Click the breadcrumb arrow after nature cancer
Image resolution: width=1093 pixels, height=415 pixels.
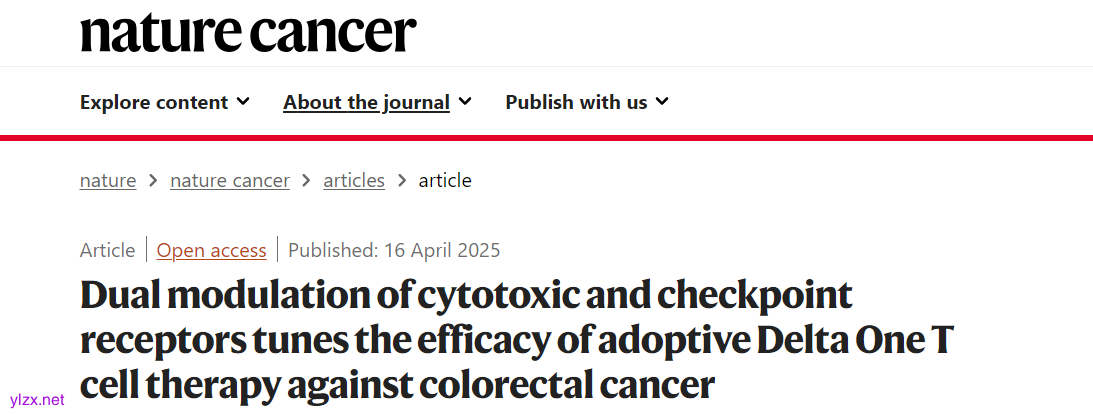(306, 181)
